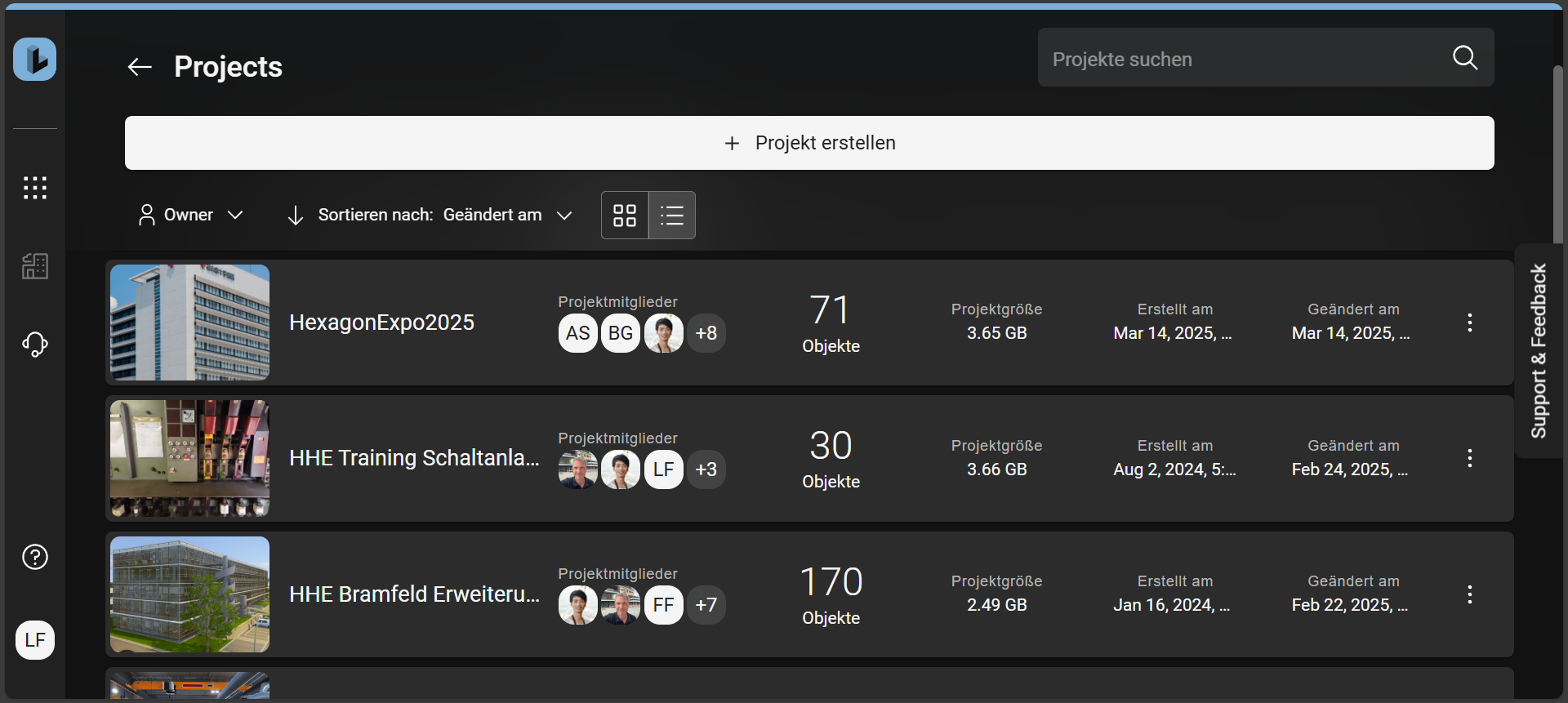Click the magnifier search icon
Image resolution: width=1568 pixels, height=703 pixels.
[x=1464, y=58]
